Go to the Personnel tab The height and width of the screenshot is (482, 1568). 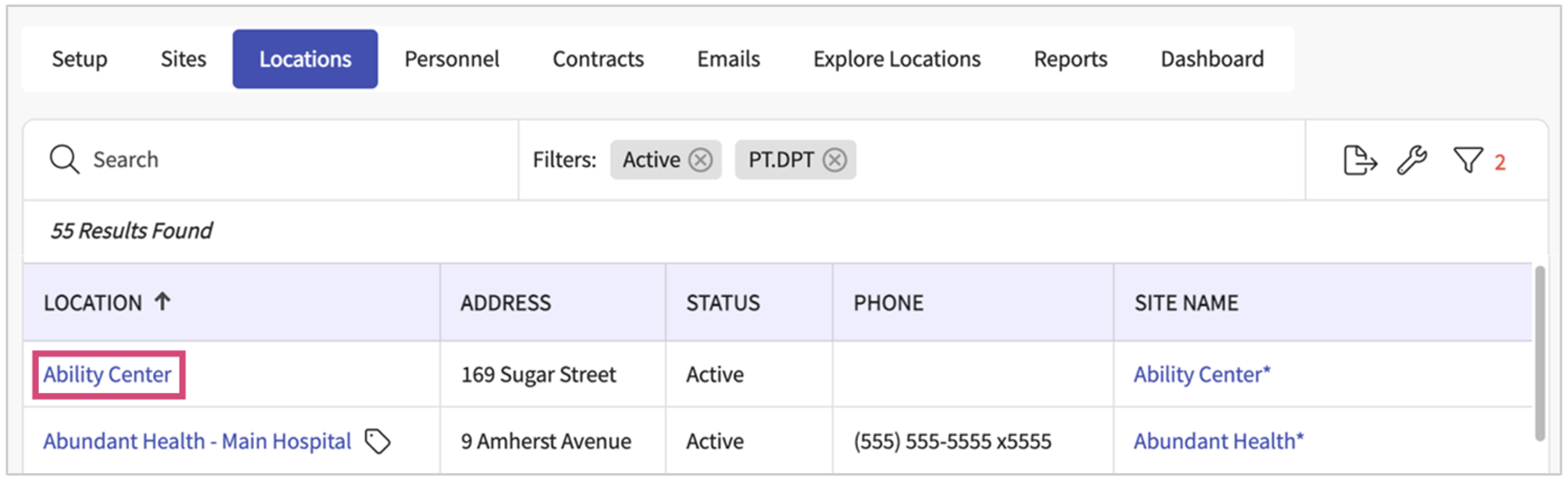pos(452,59)
